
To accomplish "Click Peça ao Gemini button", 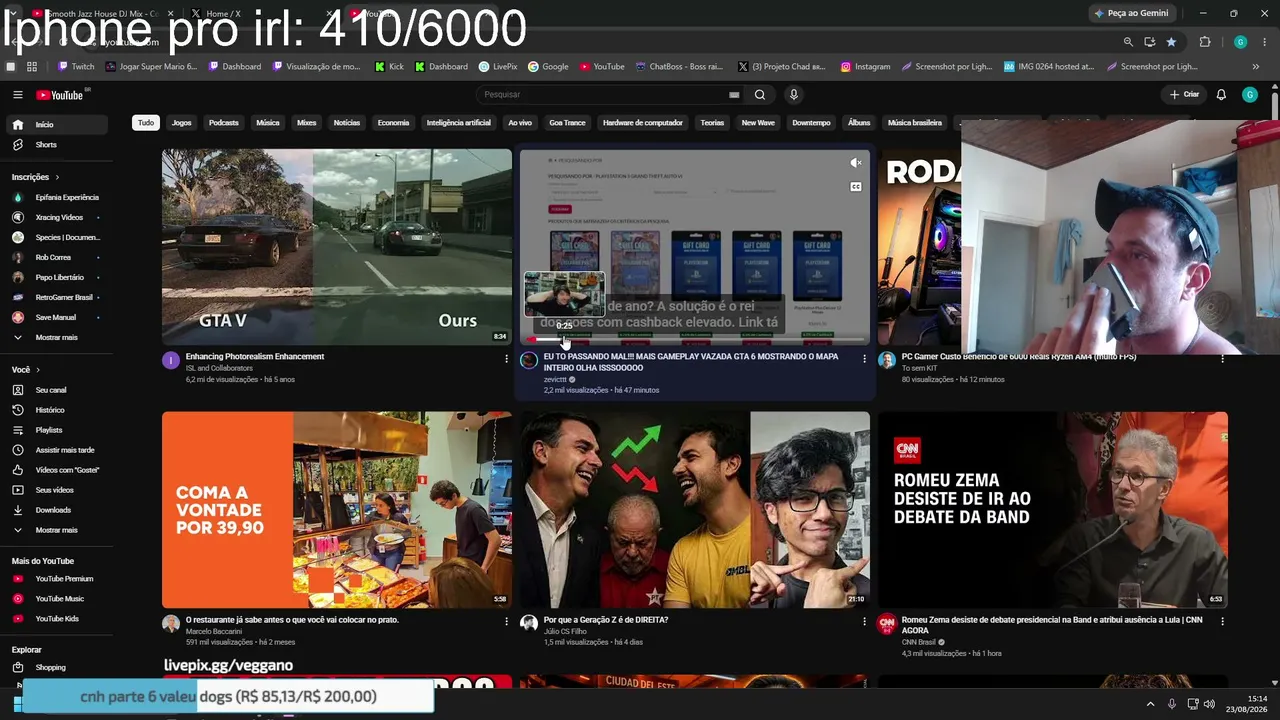I will [x=1132, y=13].
